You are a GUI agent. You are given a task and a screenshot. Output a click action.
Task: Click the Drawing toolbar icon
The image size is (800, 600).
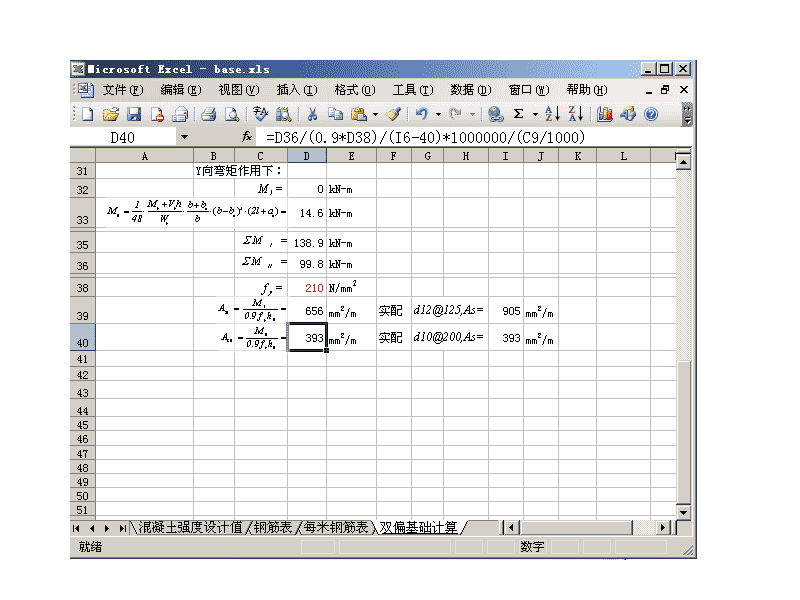[628, 114]
